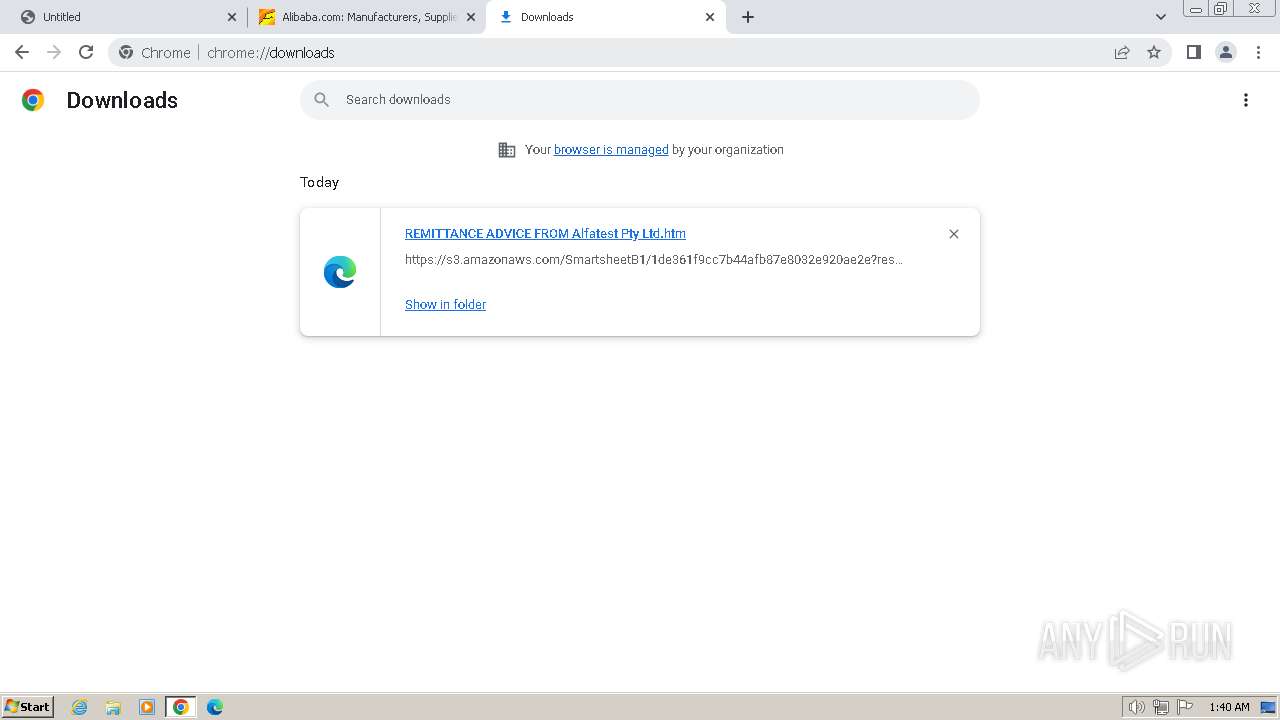Open the media player taskbar icon
Viewport: 1280px width, 720px height.
click(147, 707)
